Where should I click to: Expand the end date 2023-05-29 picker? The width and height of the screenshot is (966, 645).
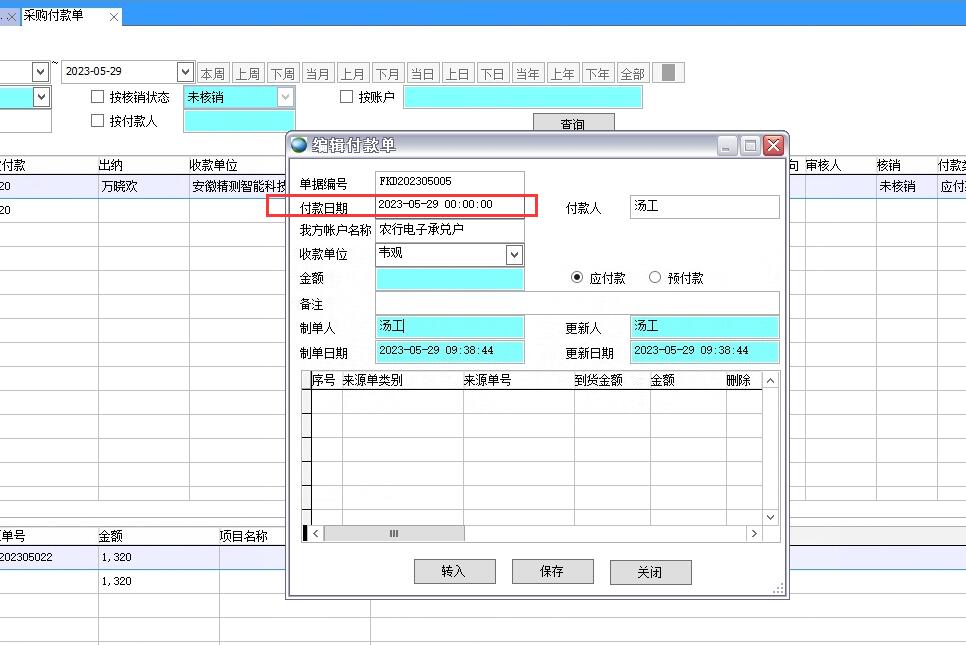click(185, 72)
